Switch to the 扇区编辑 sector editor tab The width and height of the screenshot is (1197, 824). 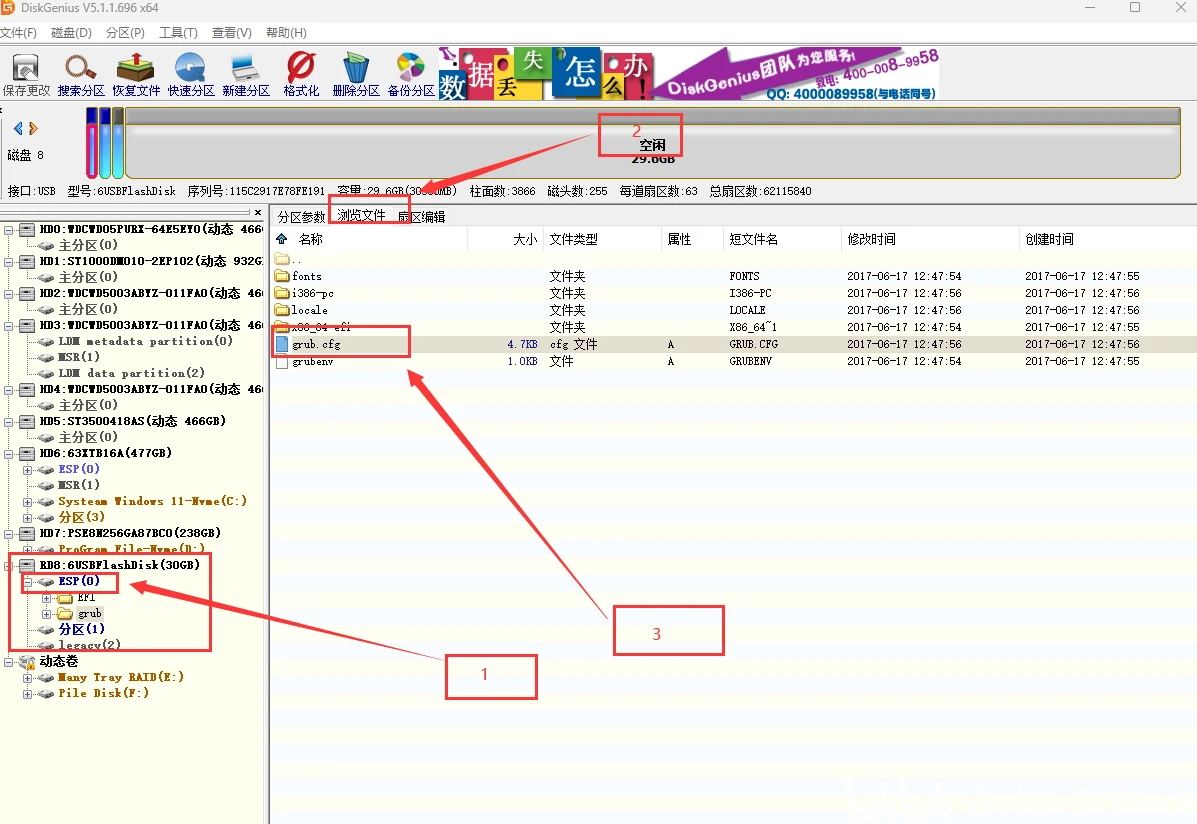(x=421, y=217)
